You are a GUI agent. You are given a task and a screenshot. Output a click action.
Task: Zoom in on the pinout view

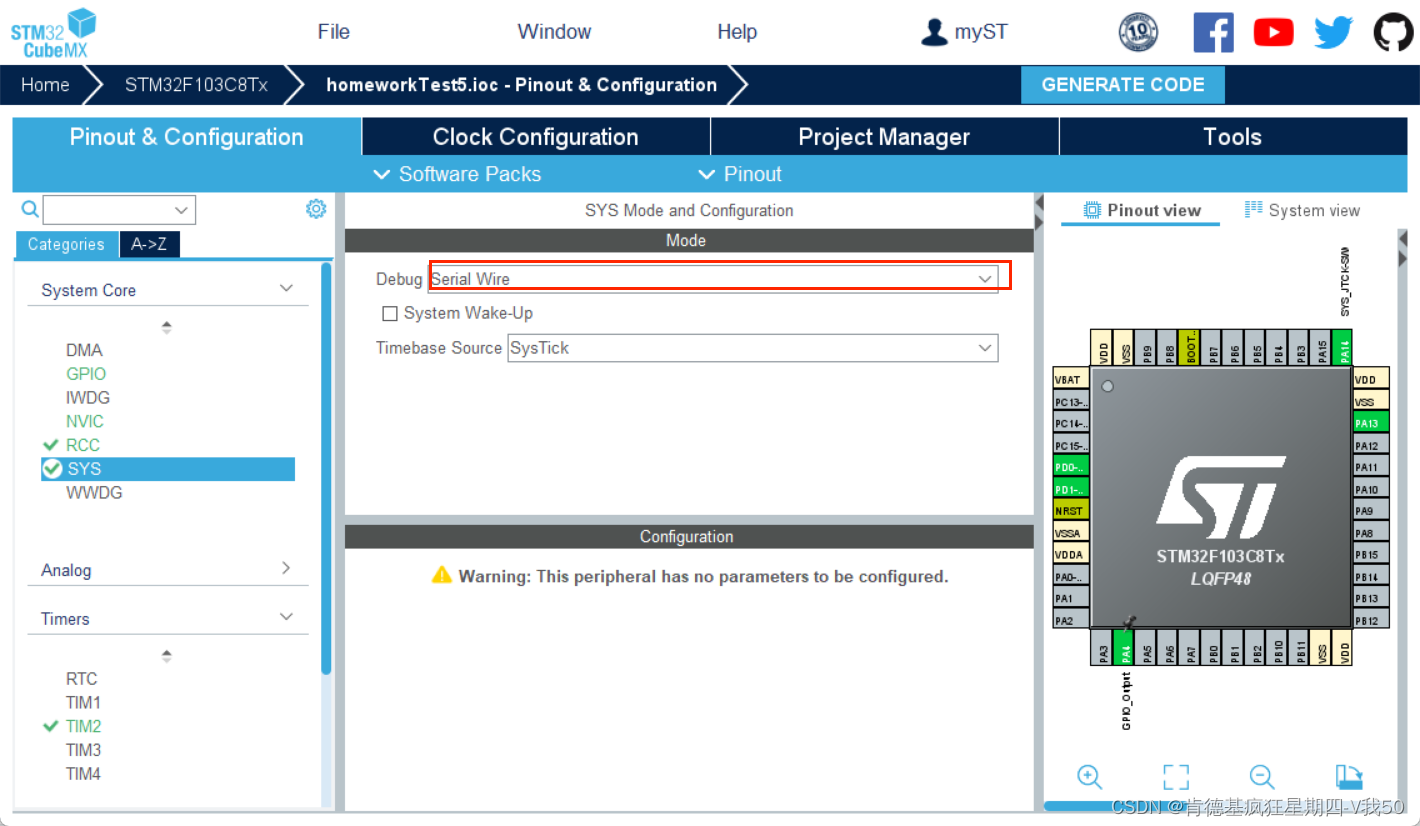point(1089,776)
